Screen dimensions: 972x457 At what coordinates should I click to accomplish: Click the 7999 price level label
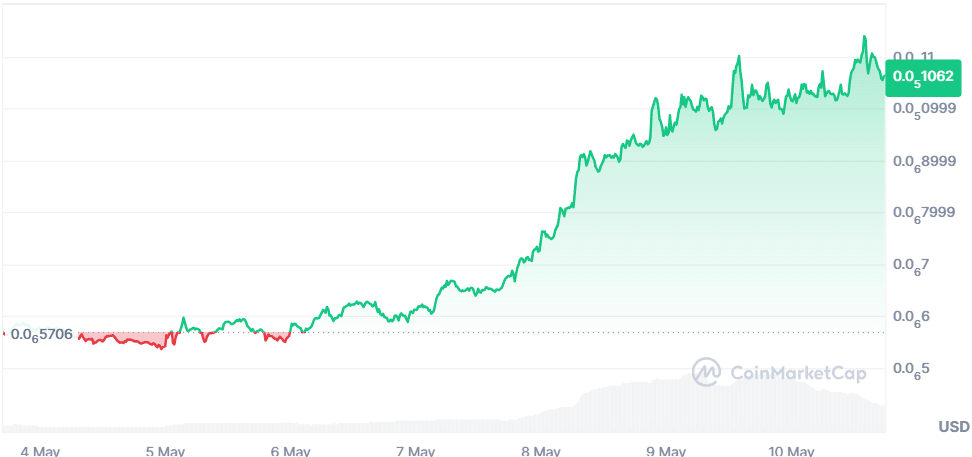tap(924, 213)
